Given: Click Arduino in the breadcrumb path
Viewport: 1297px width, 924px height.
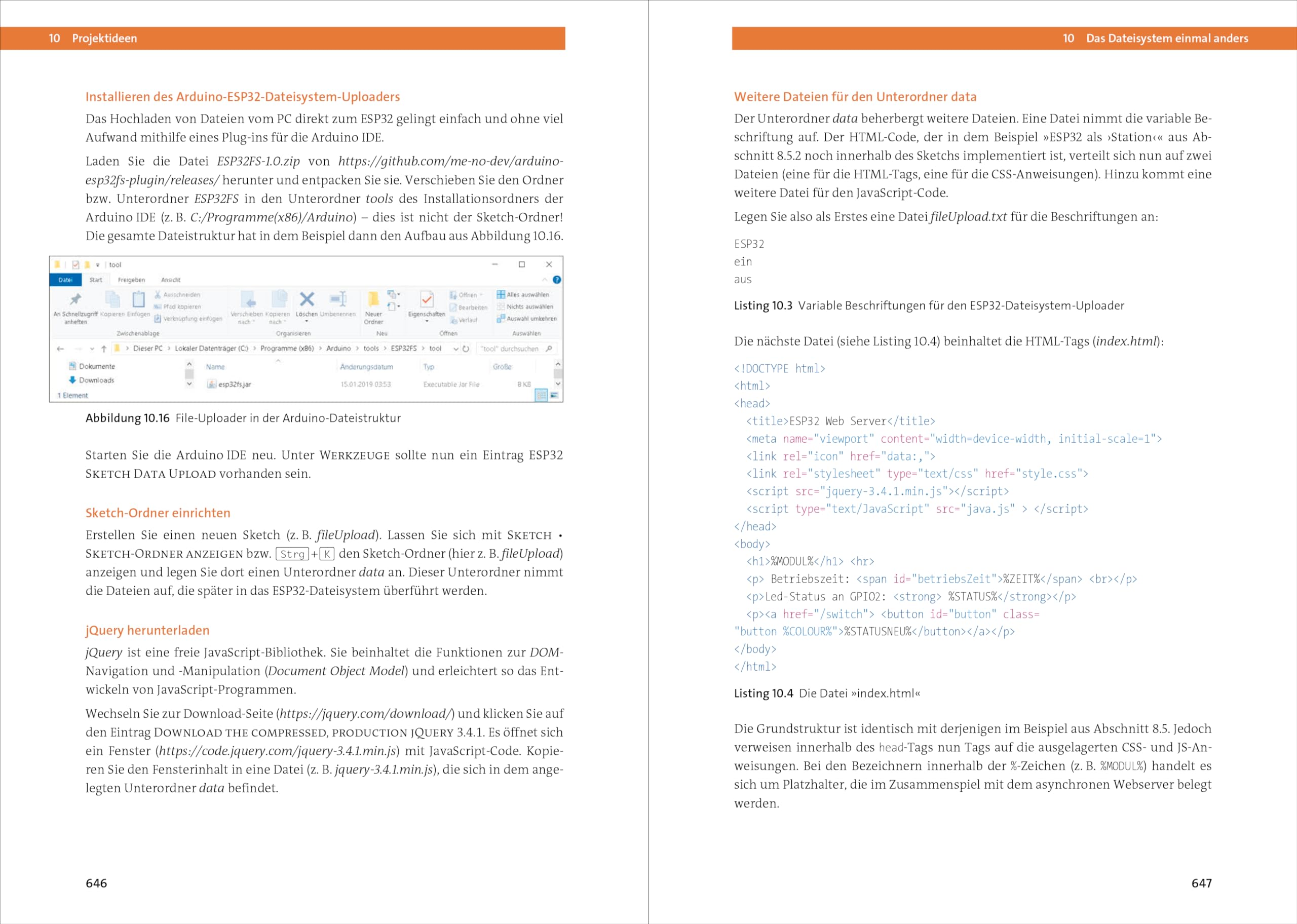Looking at the screenshot, I should 338,348.
